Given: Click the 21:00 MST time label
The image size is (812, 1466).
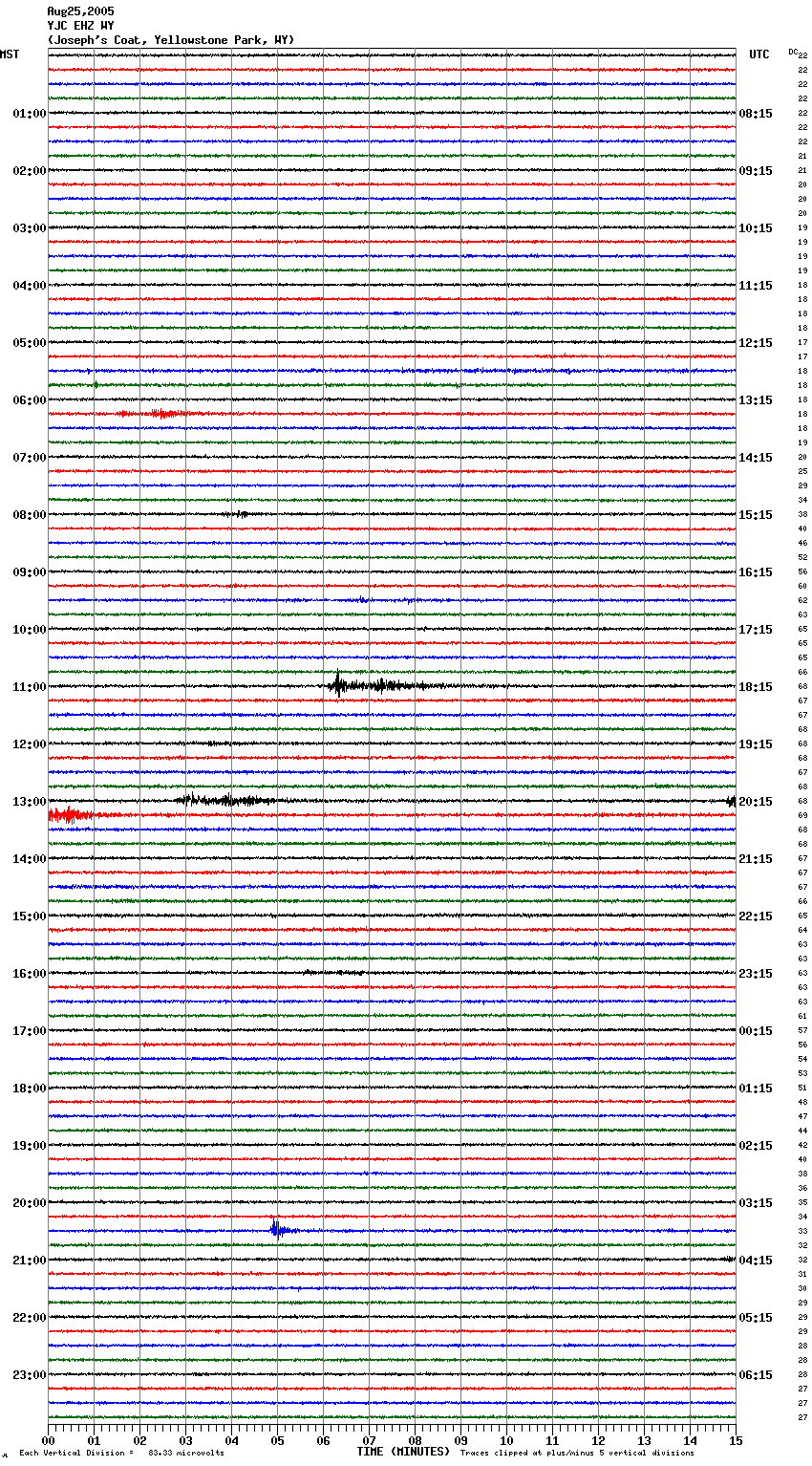Looking at the screenshot, I should (x=30, y=1261).
